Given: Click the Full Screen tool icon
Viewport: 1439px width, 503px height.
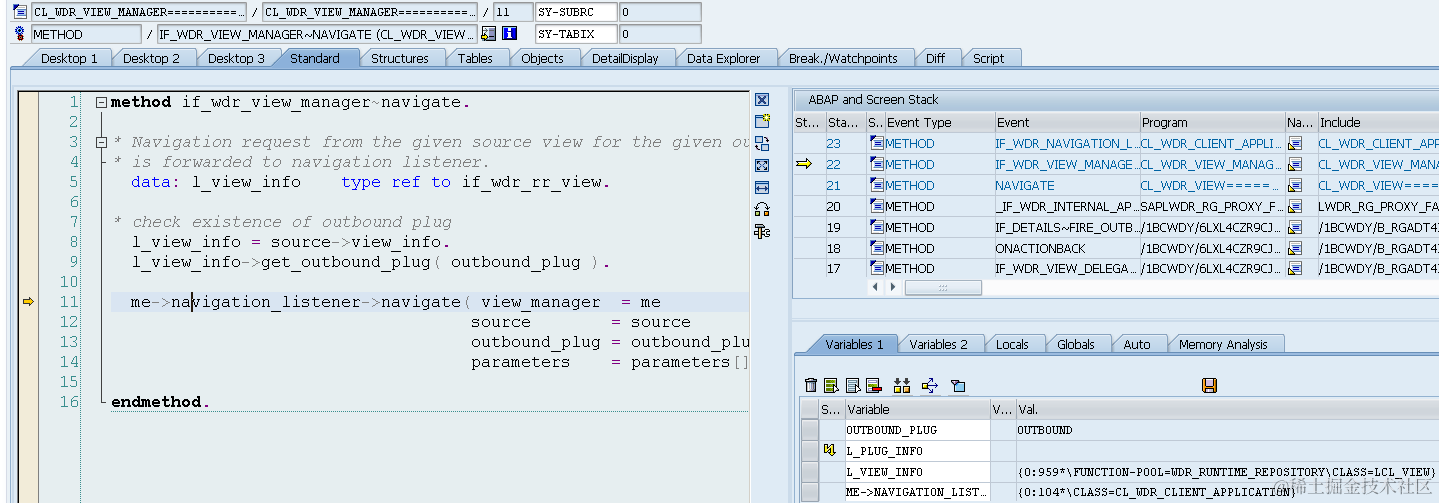Looking at the screenshot, I should 762,165.
